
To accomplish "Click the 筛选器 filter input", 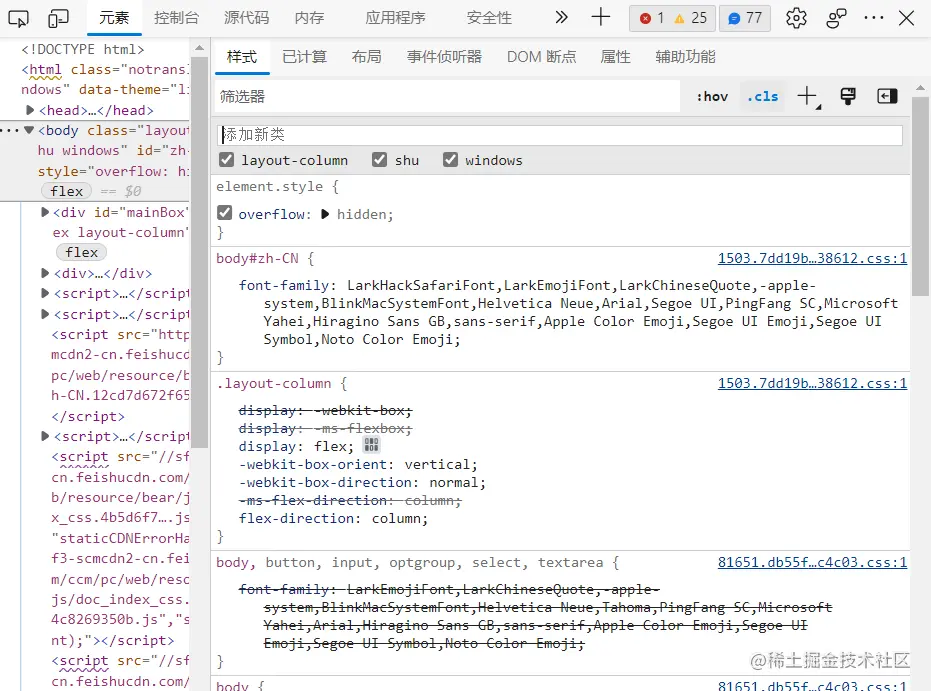I will [447, 96].
